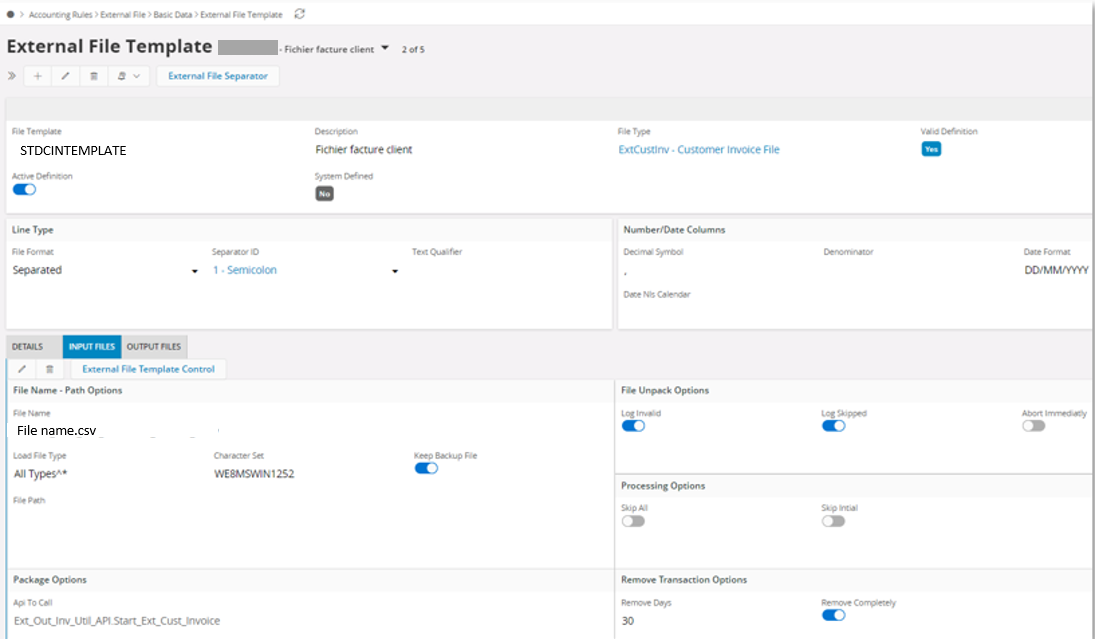This screenshot has width=1095, height=639.
Task: Toggle the Remove Completely switch
Action: (x=833, y=615)
